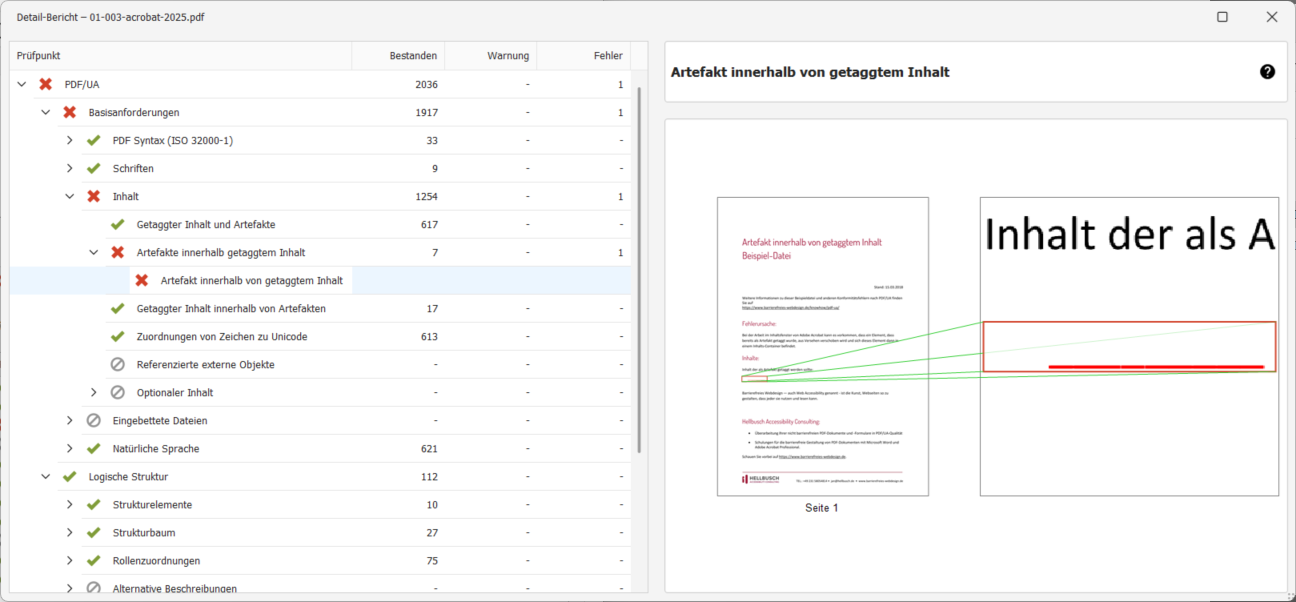Click the help question mark icon
1296x602 pixels.
point(1267,72)
